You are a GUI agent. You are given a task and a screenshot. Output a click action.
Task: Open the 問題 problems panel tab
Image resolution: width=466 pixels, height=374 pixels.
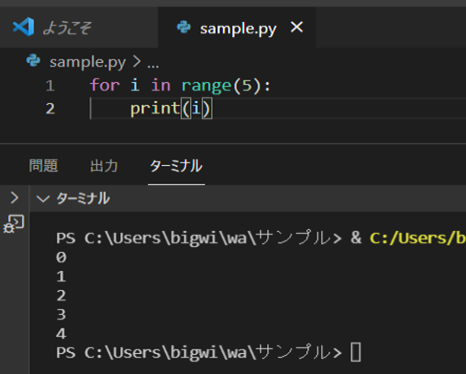click(43, 166)
